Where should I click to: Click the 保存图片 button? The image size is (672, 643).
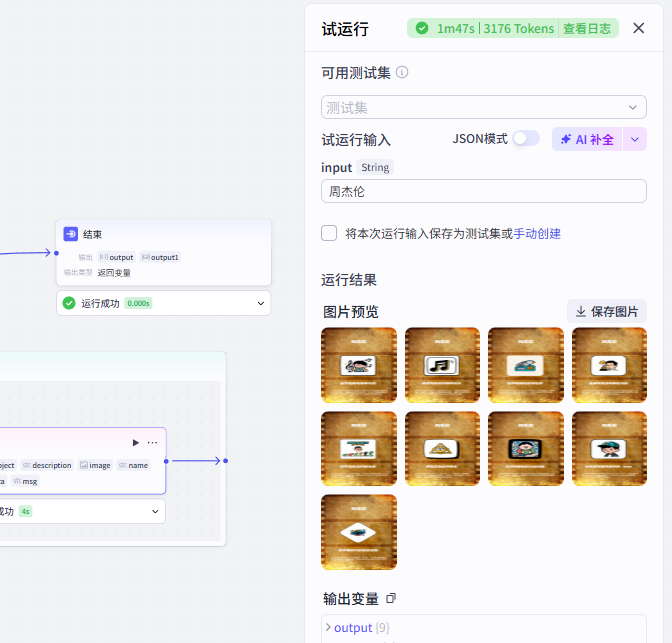coord(607,311)
